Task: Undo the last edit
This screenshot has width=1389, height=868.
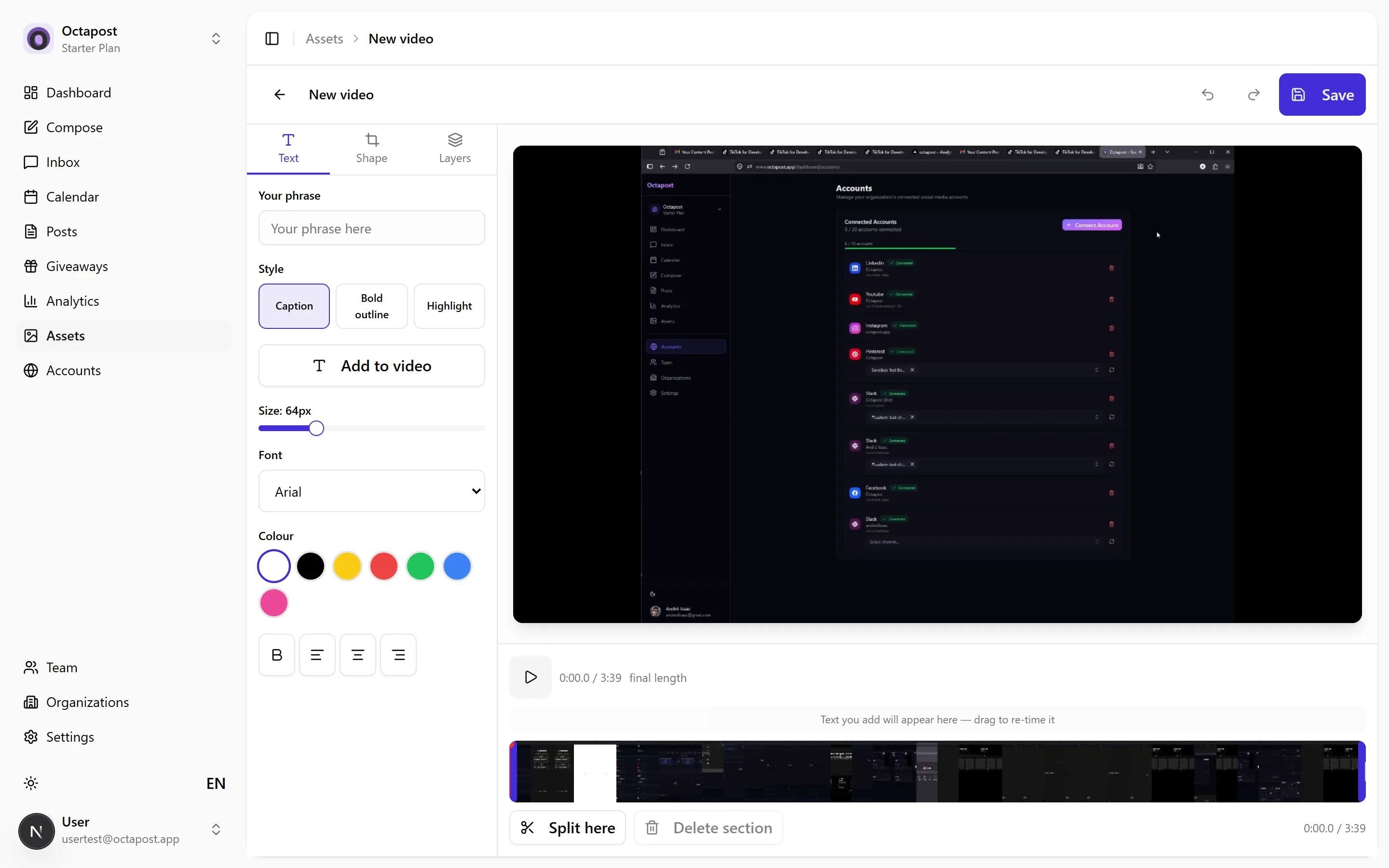Action: pos(1208,95)
